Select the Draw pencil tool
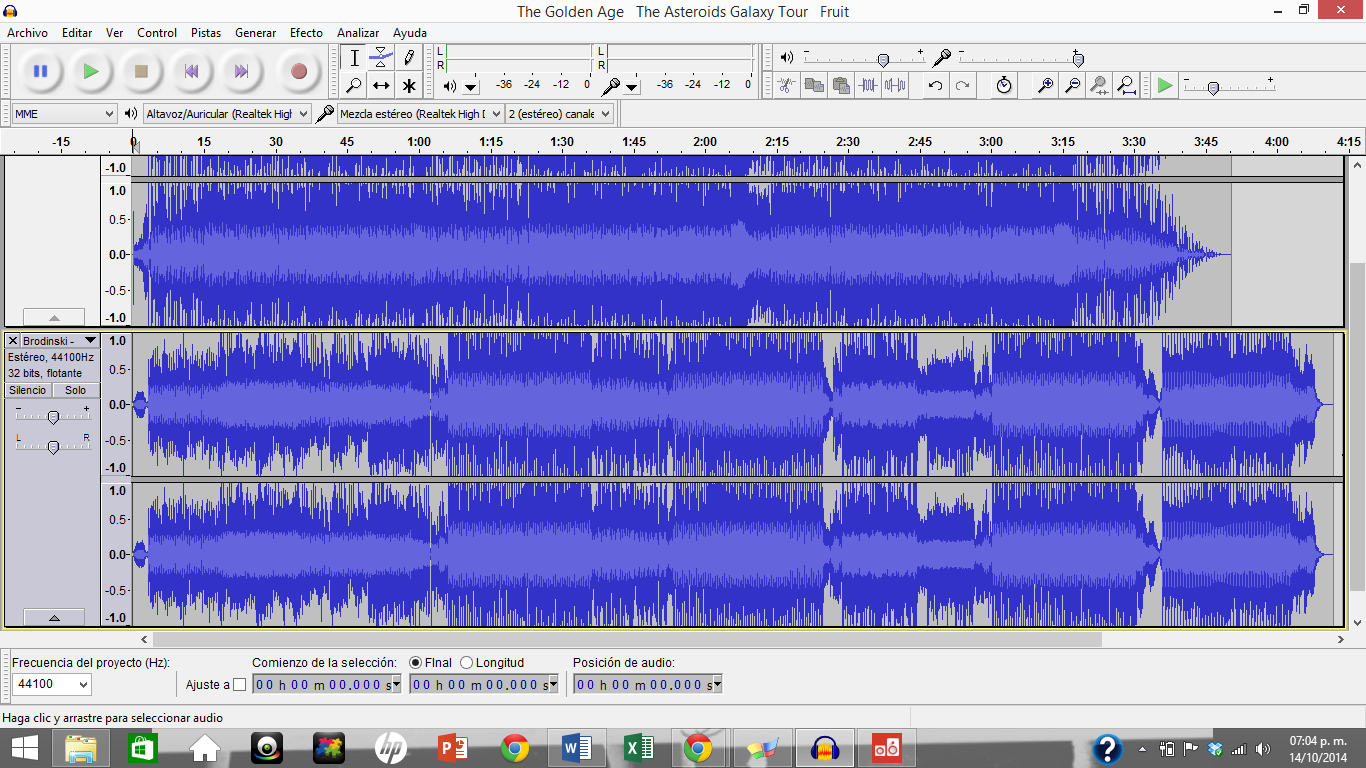The width and height of the screenshot is (1366, 768). click(408, 58)
